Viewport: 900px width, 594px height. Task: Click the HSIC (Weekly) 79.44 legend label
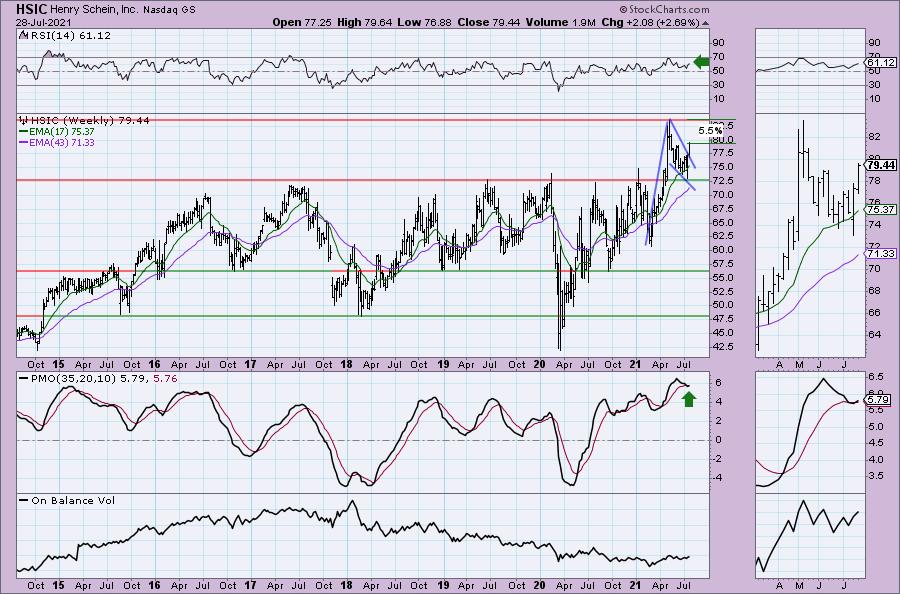point(84,121)
